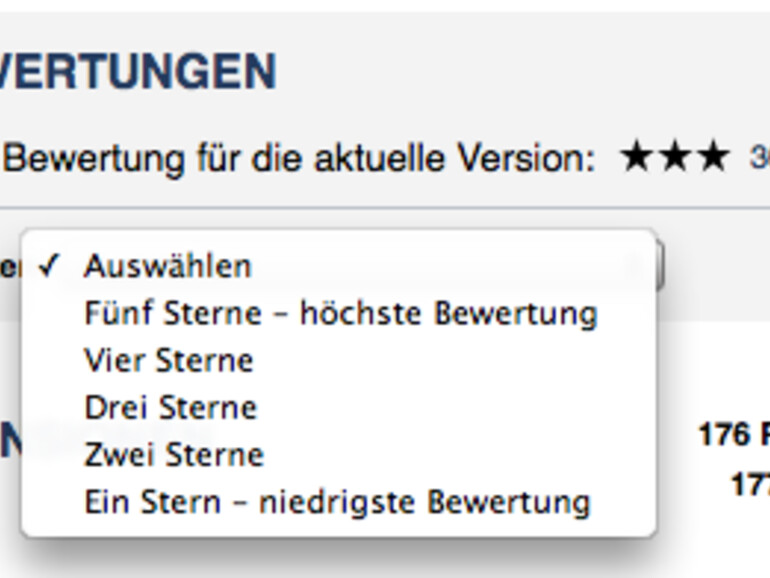
Task: Click the checkmark beside Auswählen
Action: coord(50,266)
